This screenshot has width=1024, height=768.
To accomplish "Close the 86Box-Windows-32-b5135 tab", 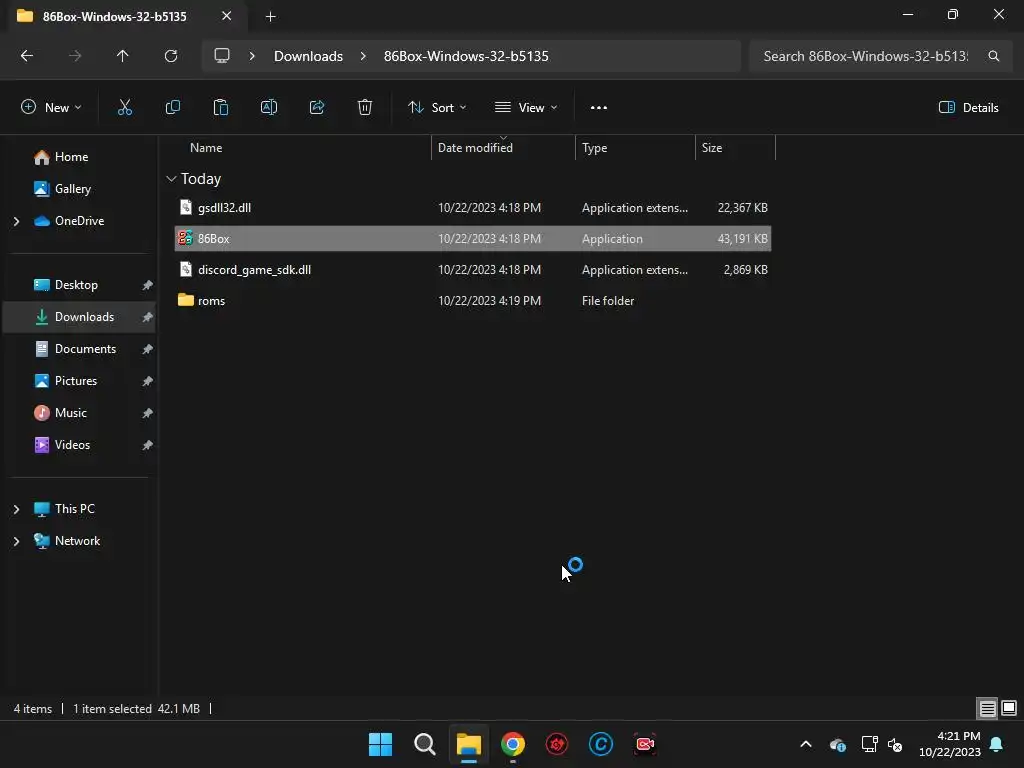I will coord(226,16).
